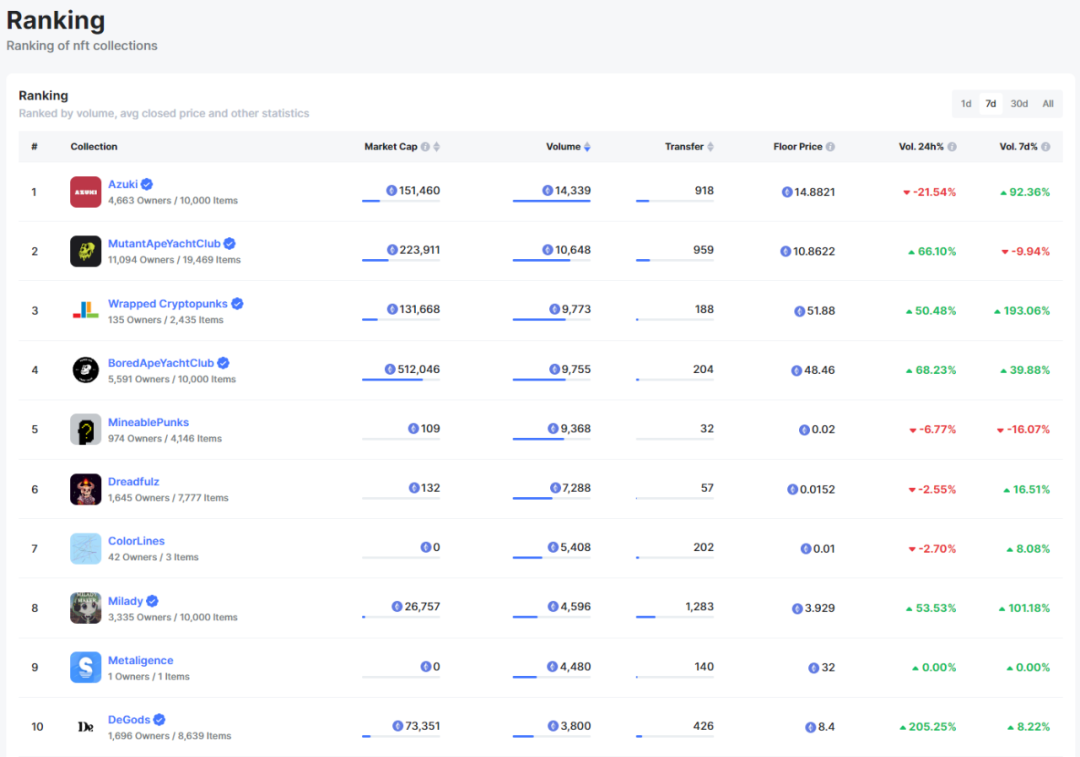The width and height of the screenshot is (1080, 757).
Task: Sort by Volume using sort arrows
Action: tap(587, 147)
